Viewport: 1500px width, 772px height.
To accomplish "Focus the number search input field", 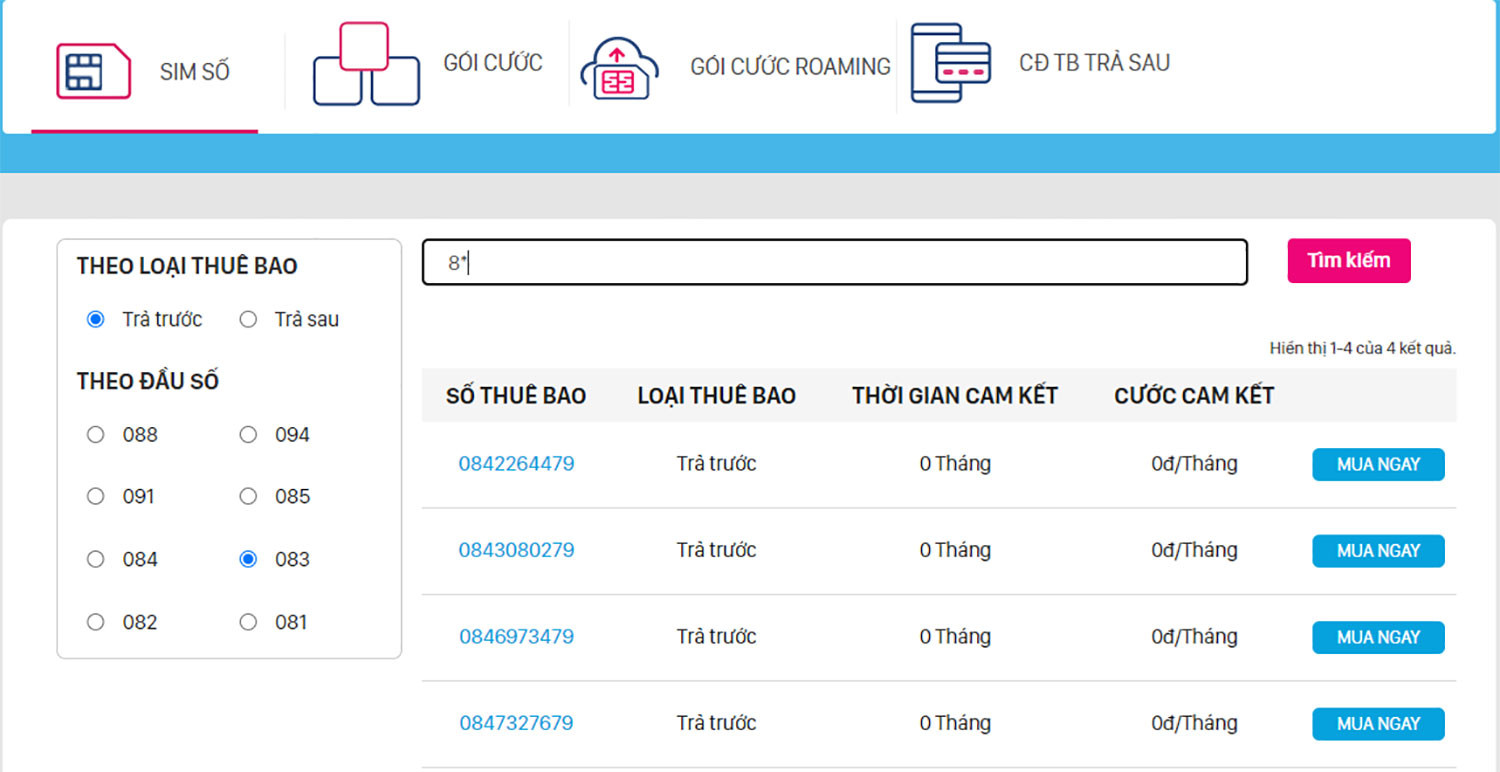I will click(835, 262).
